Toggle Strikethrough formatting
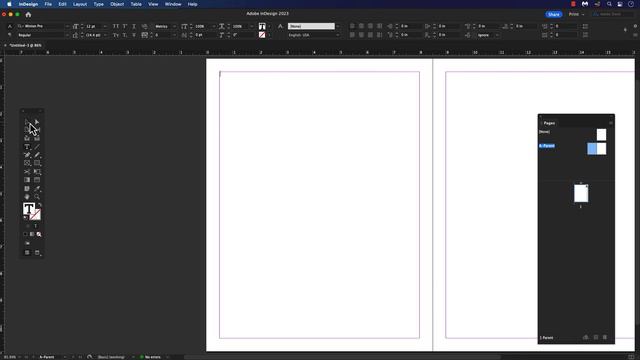640x360 pixels. click(134, 35)
